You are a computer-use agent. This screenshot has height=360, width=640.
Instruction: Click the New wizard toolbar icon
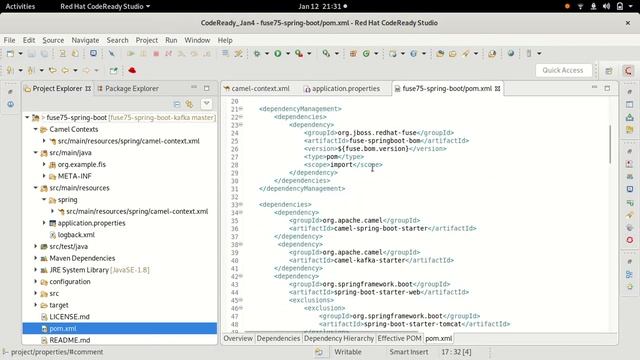tap(11, 53)
